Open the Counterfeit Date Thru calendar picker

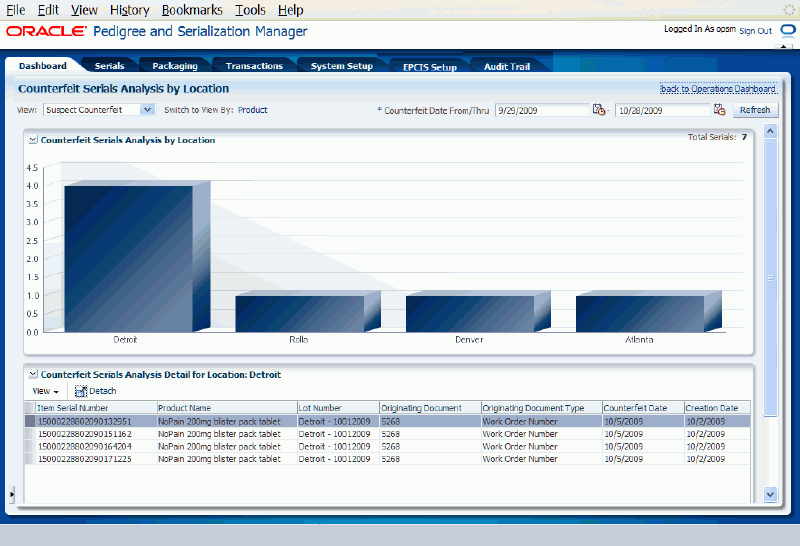point(719,110)
